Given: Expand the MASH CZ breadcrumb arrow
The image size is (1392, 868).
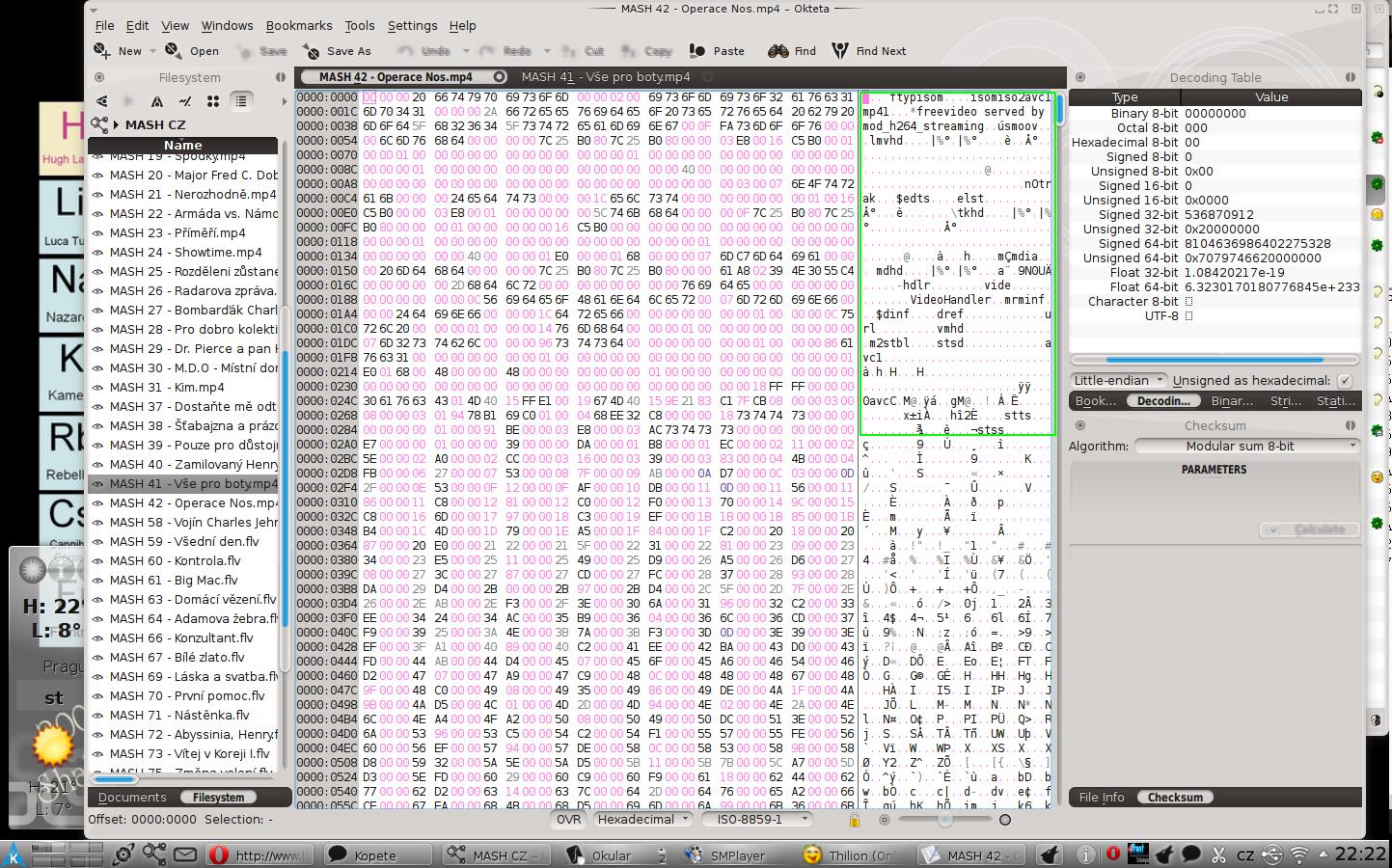Looking at the screenshot, I should click(x=116, y=124).
